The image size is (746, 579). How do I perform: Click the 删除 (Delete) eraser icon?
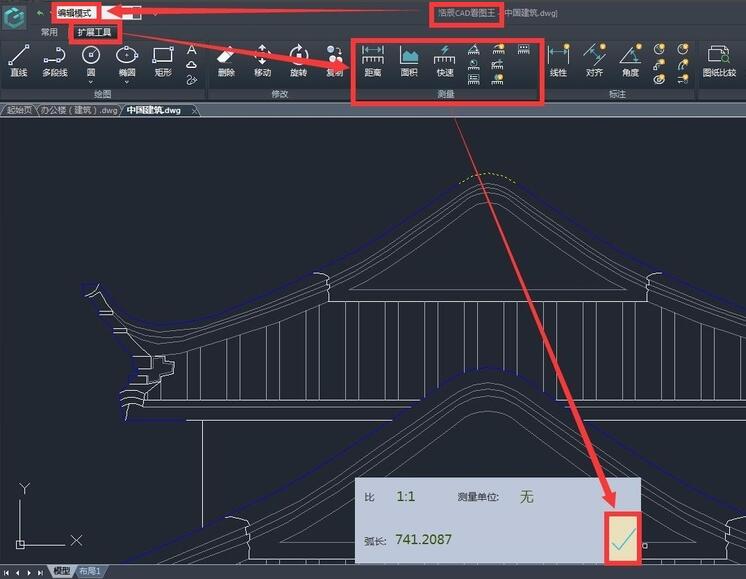tap(226, 60)
